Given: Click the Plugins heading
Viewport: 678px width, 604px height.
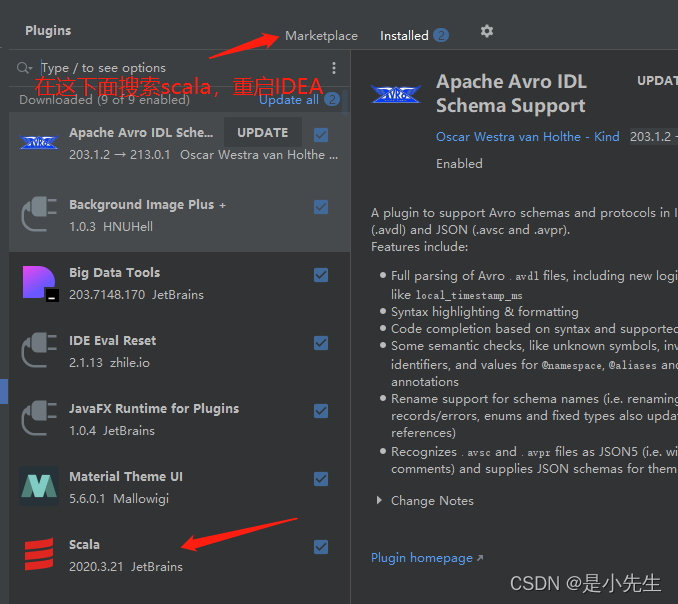Looking at the screenshot, I should tap(48, 30).
